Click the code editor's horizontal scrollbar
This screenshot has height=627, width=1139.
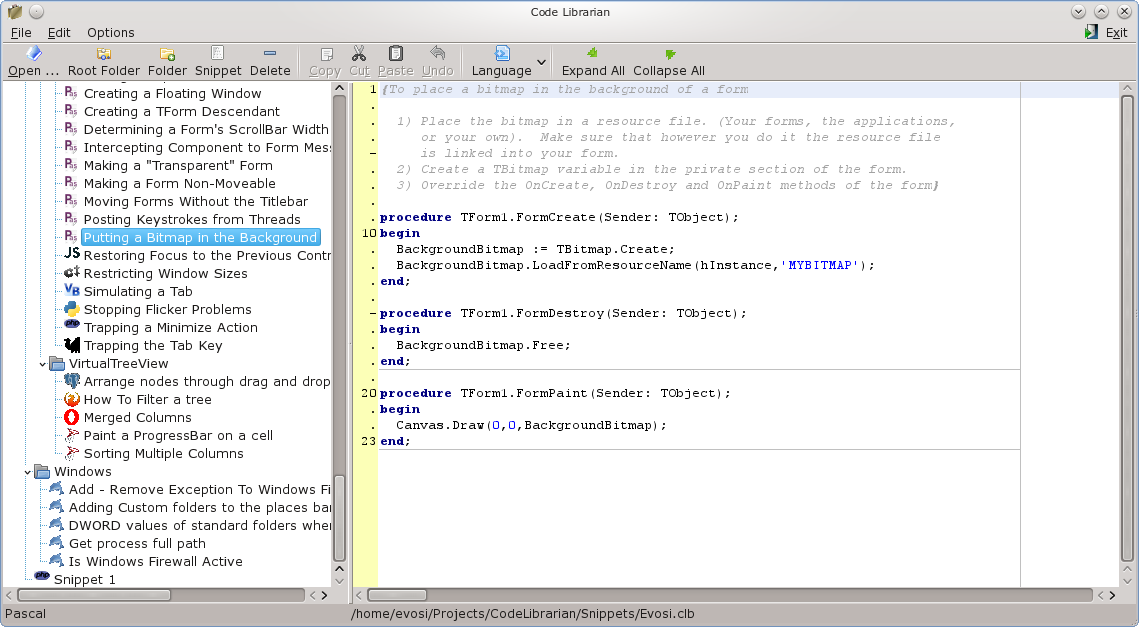coord(728,595)
